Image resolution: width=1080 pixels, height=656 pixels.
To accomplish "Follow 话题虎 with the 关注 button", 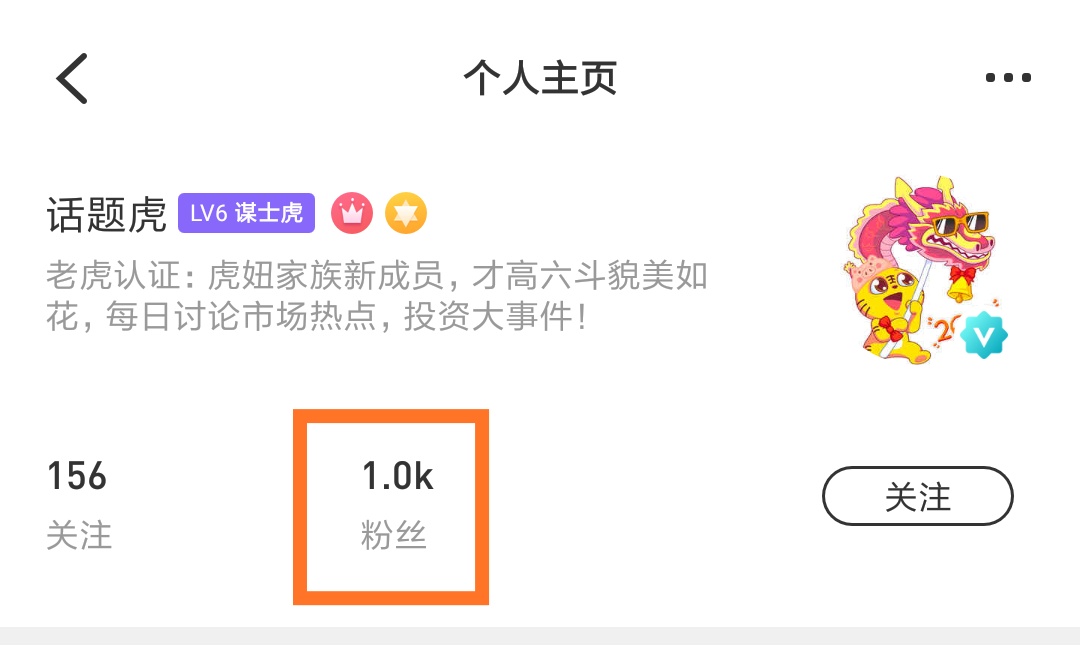I will [917, 496].
